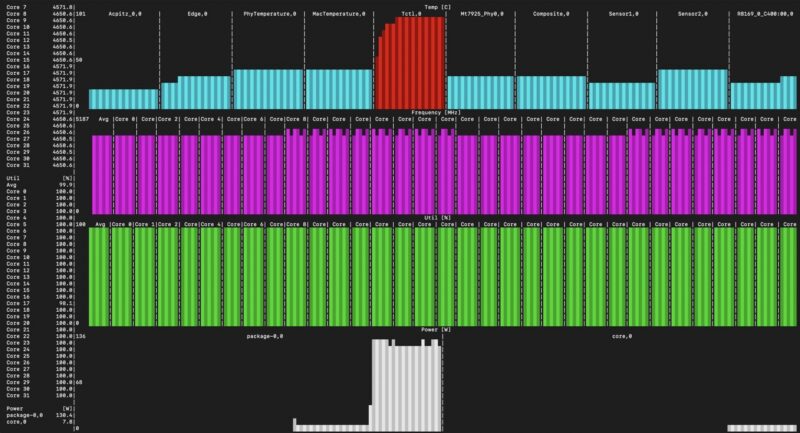This screenshot has height=433, width=800.
Task: Select the red Tctl,0 temperature bar graph
Action: (410, 63)
